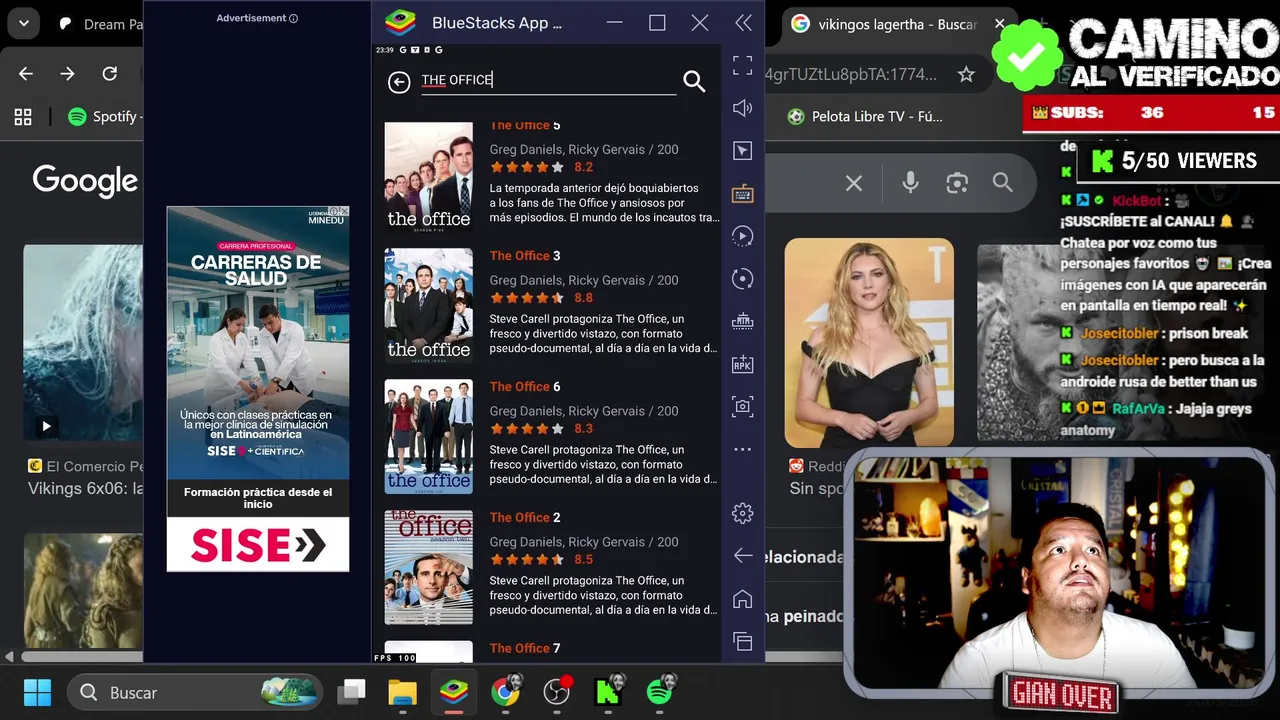Click the Chrome forward navigation arrow
Image resolution: width=1280 pixels, height=720 pixels.
67,74
